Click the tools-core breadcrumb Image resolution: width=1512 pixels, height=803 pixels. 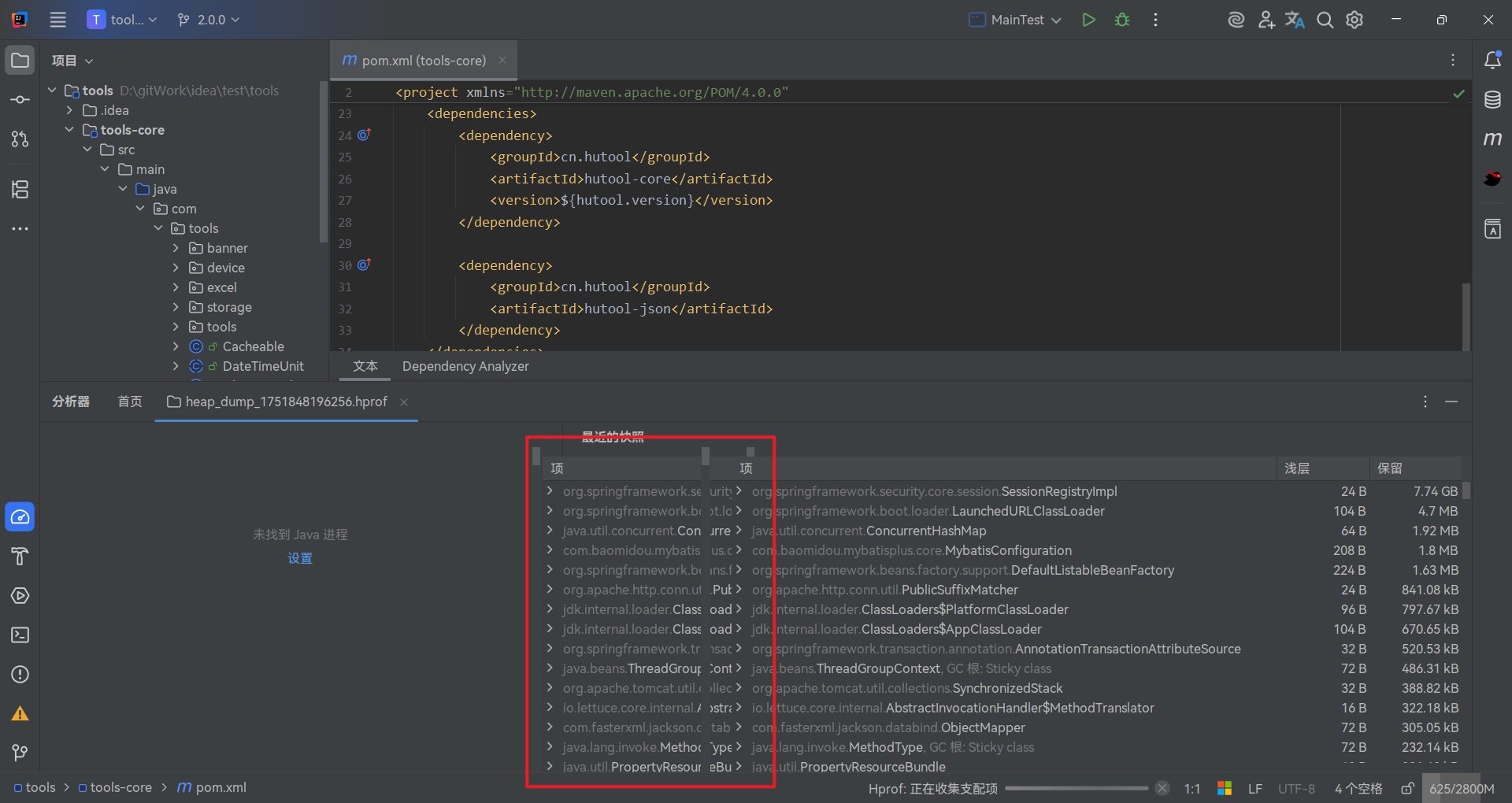114,787
